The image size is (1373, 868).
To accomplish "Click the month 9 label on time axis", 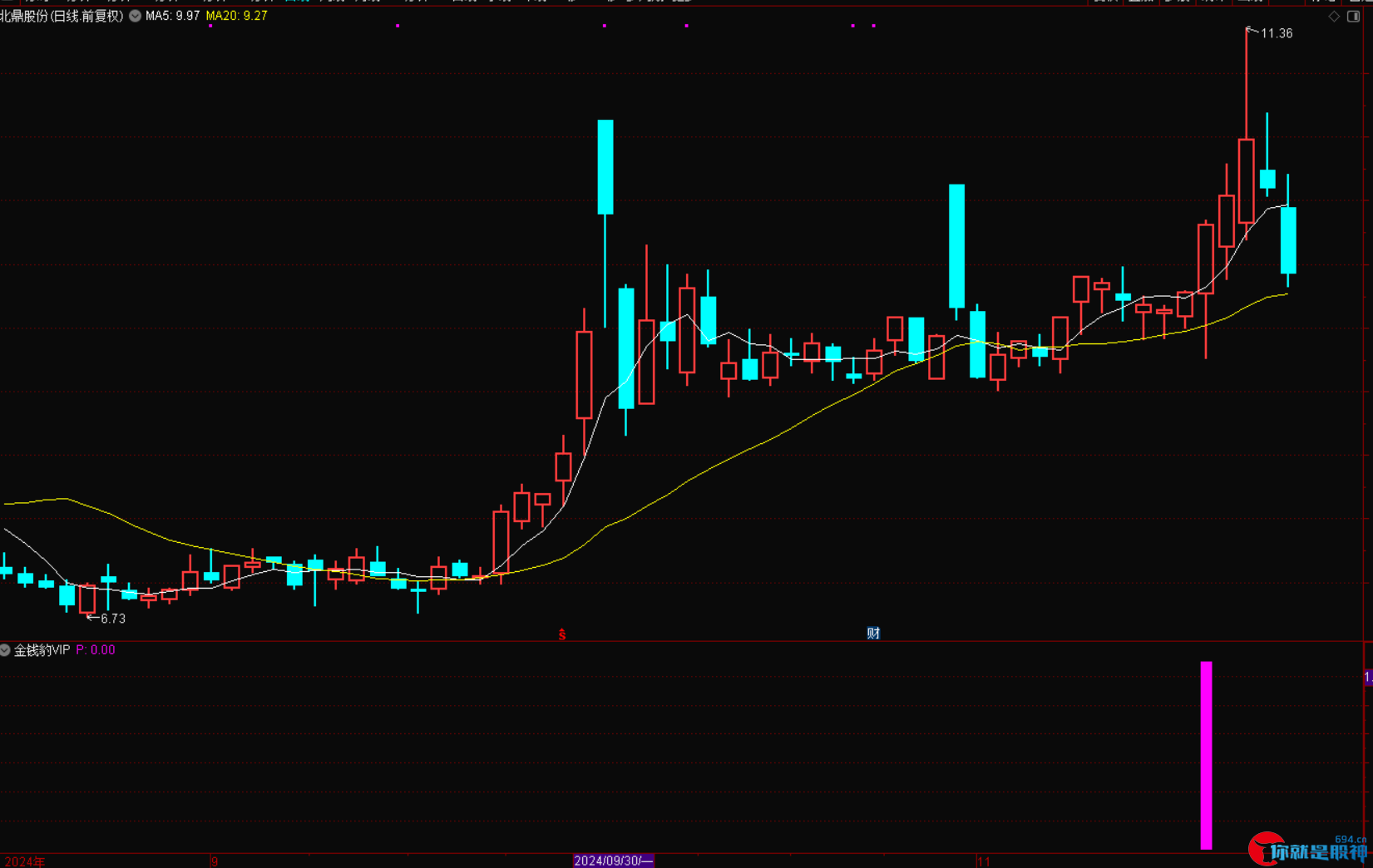I will coord(215,861).
